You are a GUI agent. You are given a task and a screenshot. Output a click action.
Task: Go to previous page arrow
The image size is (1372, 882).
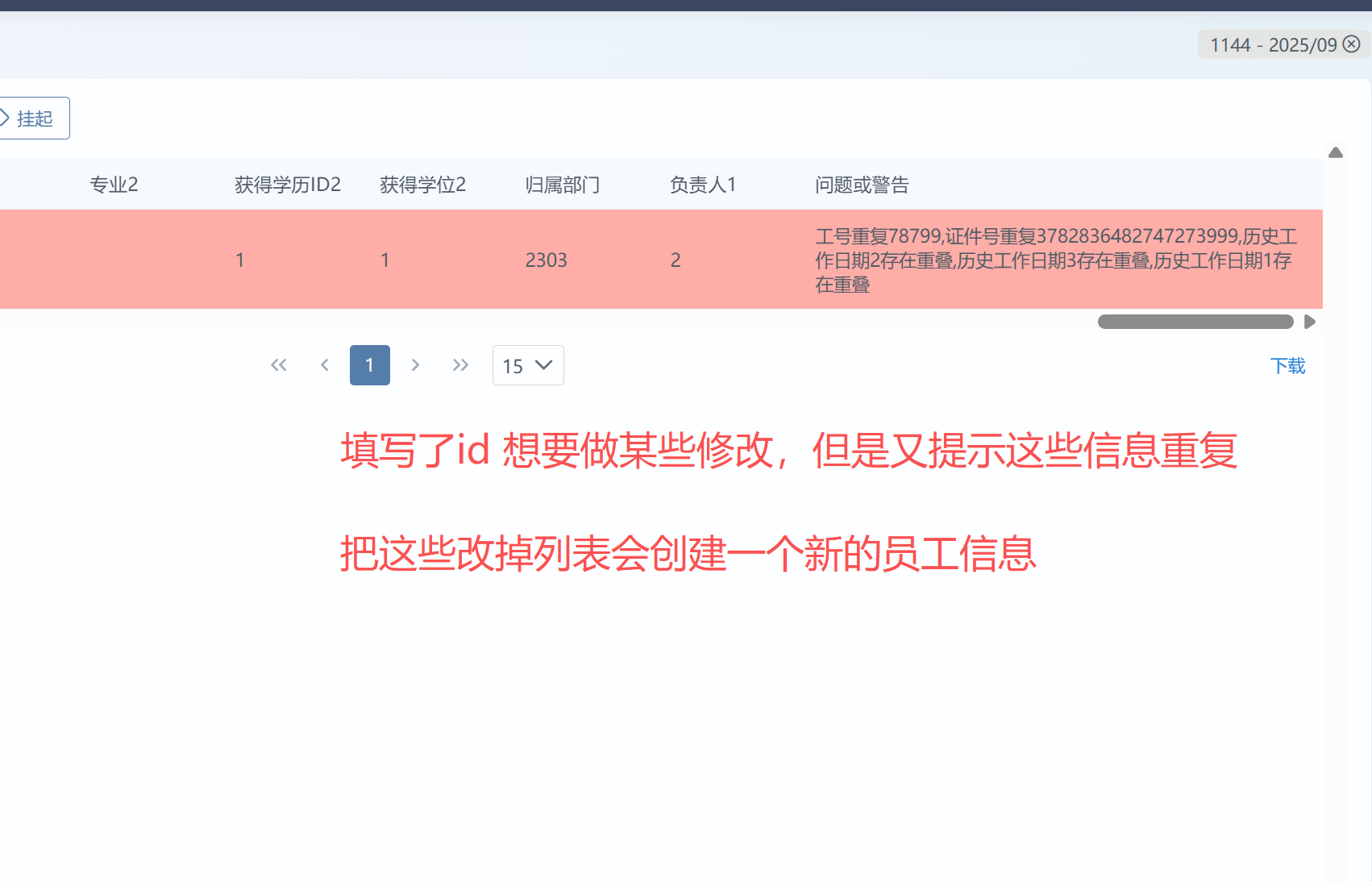click(x=325, y=365)
